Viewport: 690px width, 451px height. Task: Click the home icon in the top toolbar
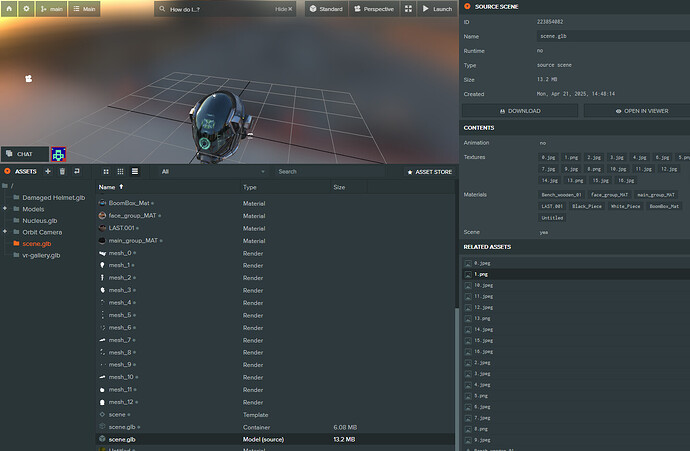click(x=9, y=8)
